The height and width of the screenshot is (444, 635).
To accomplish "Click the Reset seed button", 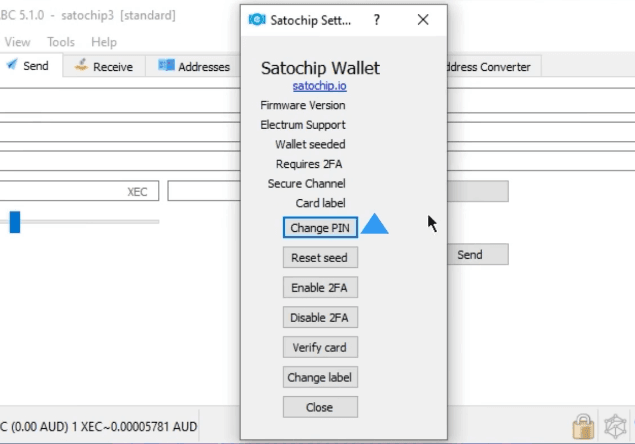I will click(319, 258).
